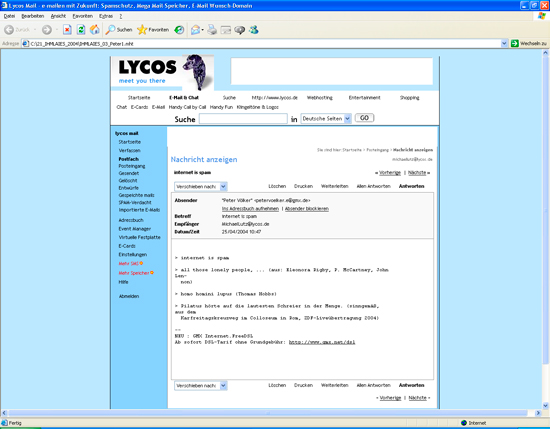Expand the Deutsche Seiten search scope dropdown
This screenshot has width=550, height=429.
(x=347, y=119)
